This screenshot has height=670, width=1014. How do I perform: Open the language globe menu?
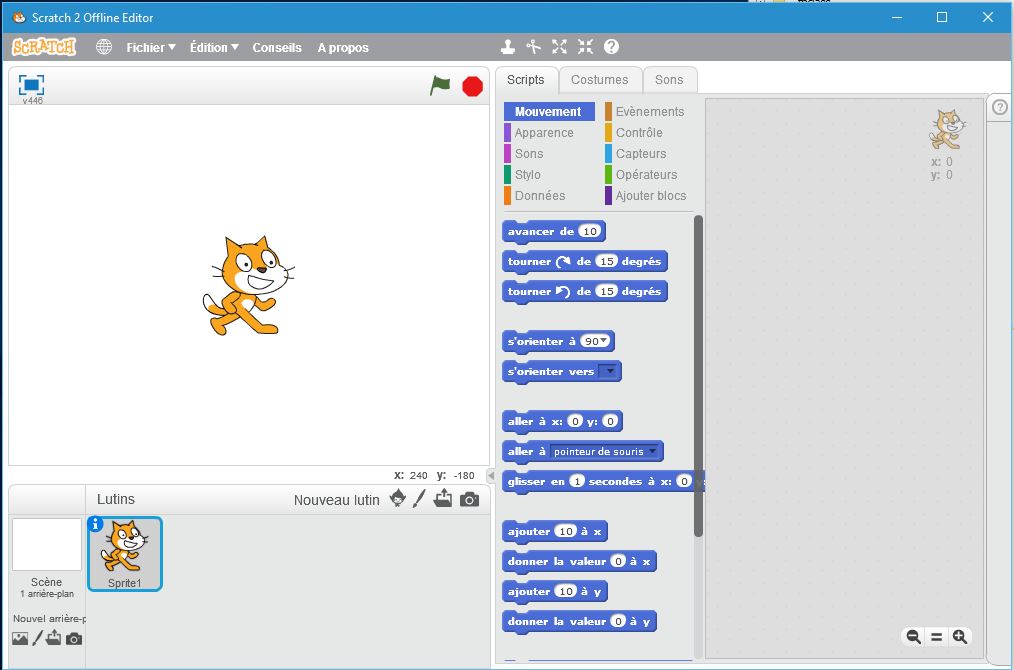(x=103, y=47)
